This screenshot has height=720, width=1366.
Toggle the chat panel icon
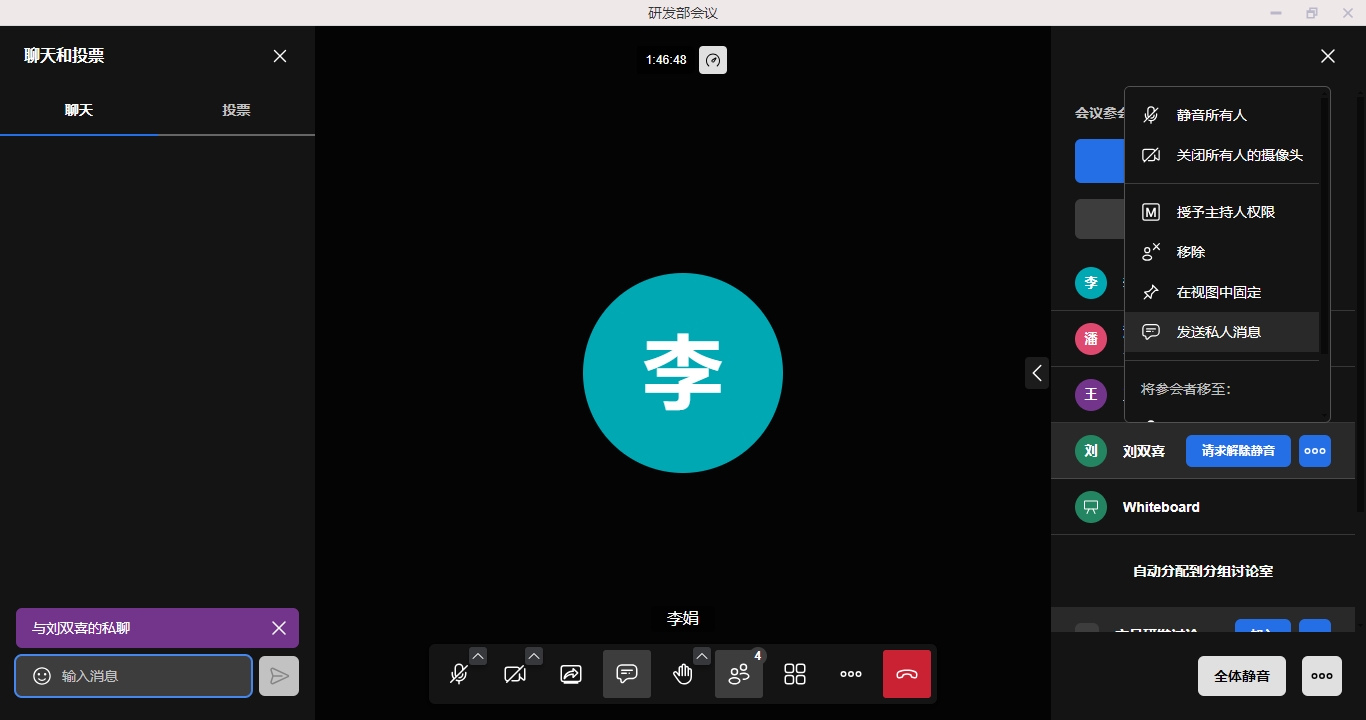(x=627, y=674)
